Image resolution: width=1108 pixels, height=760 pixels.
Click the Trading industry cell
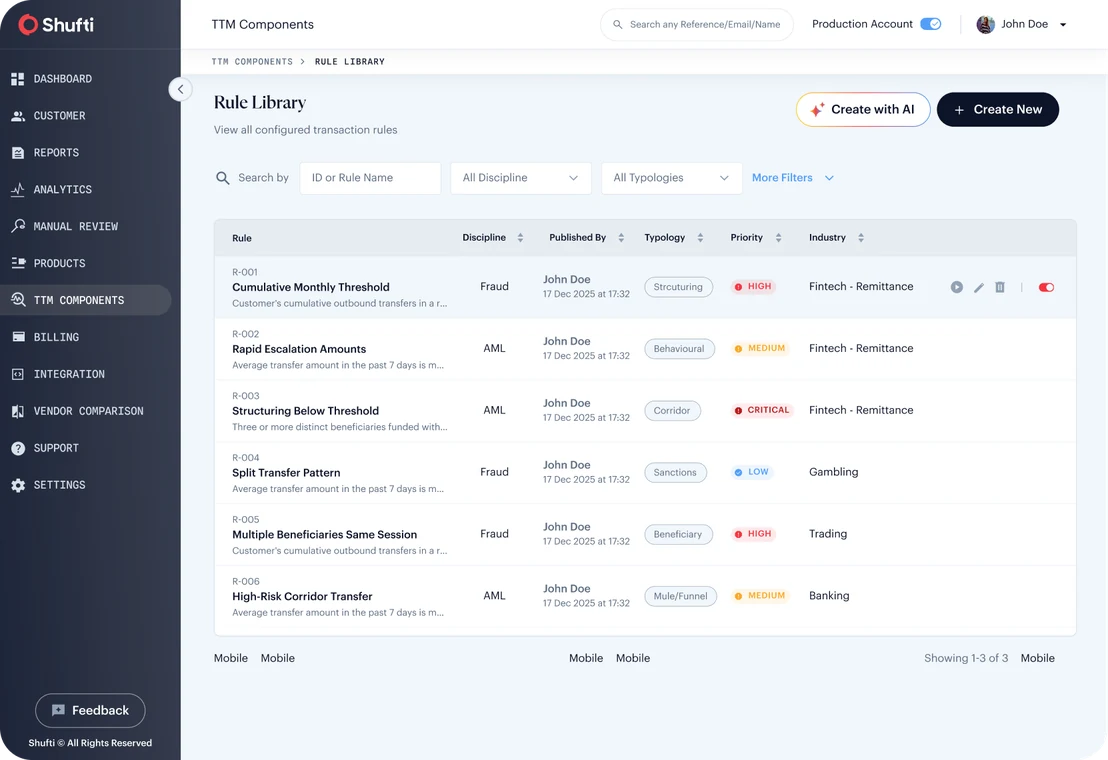828,534
